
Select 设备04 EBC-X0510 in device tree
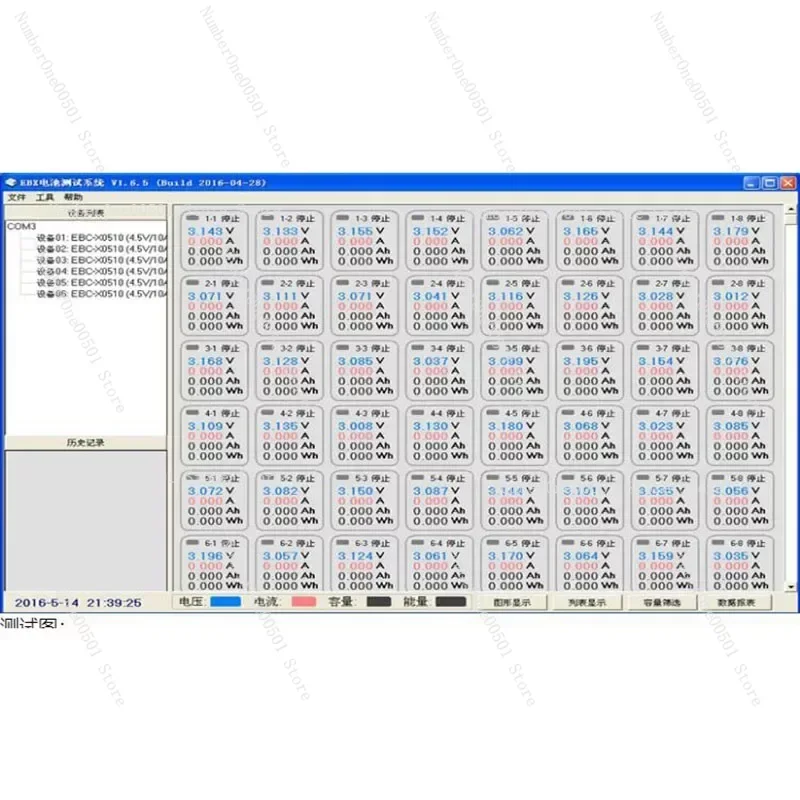pos(102,271)
